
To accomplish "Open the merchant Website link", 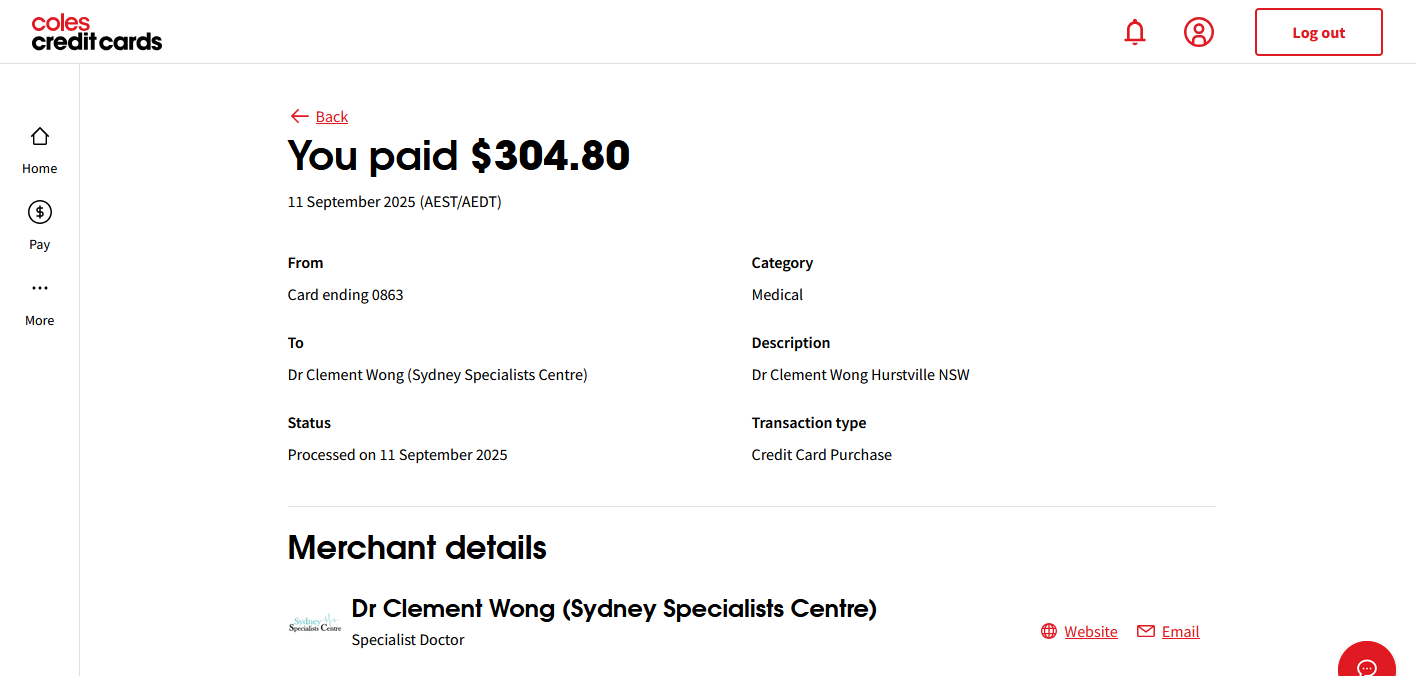I will tap(1090, 631).
